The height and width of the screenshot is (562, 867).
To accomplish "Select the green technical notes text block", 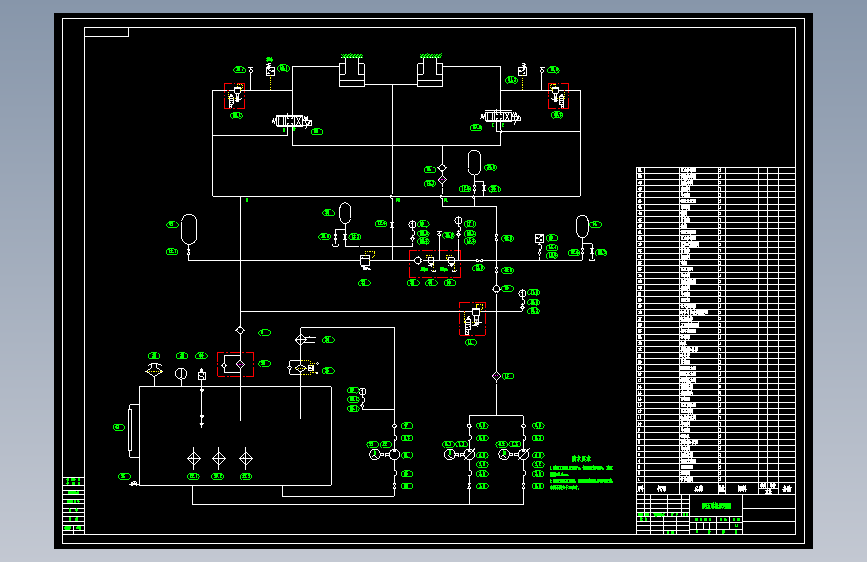I will [x=582, y=474].
